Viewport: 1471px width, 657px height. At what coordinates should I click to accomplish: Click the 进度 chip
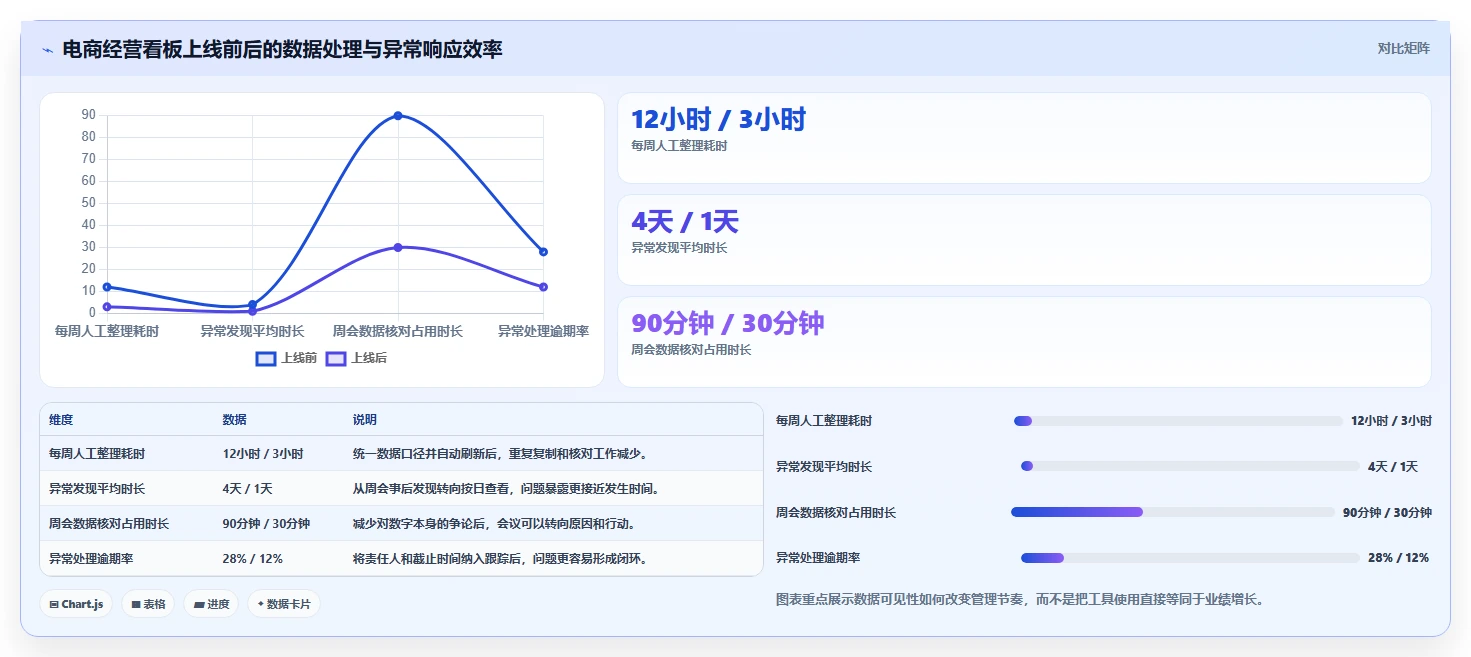211,604
